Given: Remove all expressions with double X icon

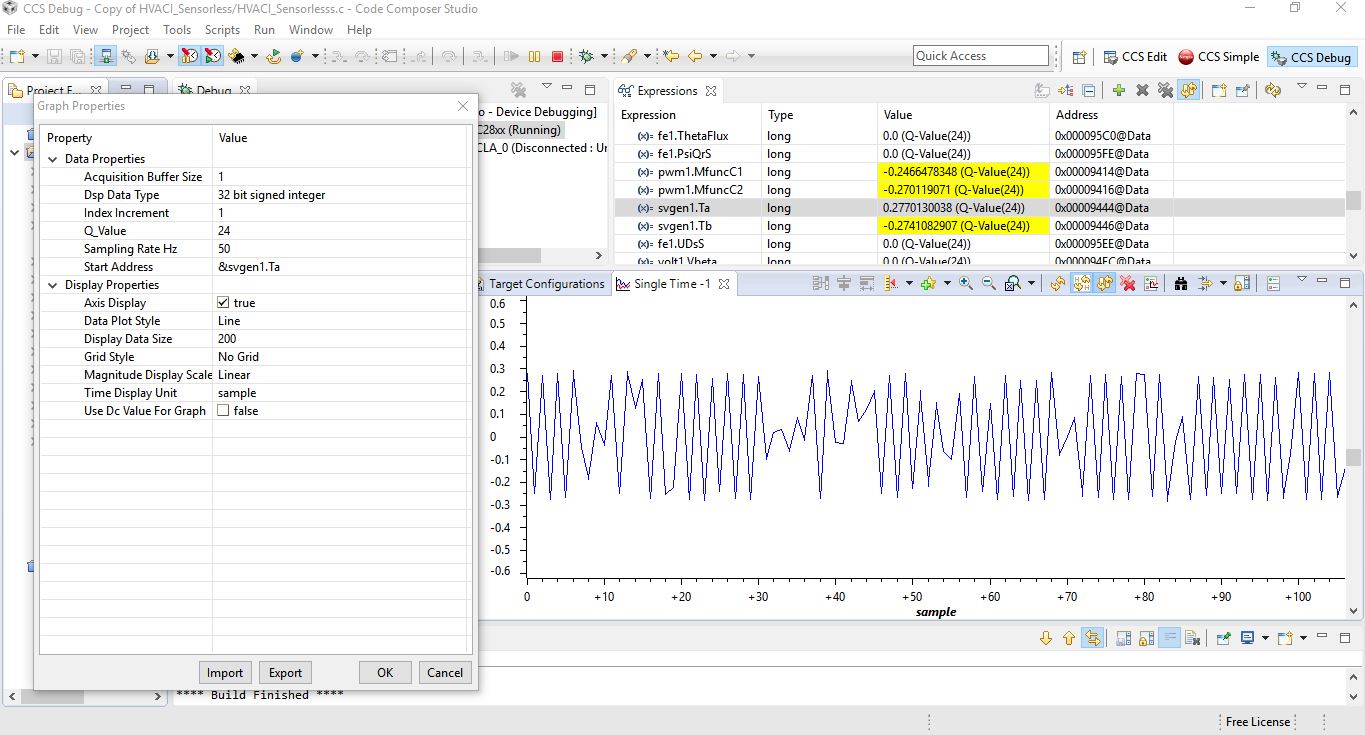Looking at the screenshot, I should tap(1165, 91).
